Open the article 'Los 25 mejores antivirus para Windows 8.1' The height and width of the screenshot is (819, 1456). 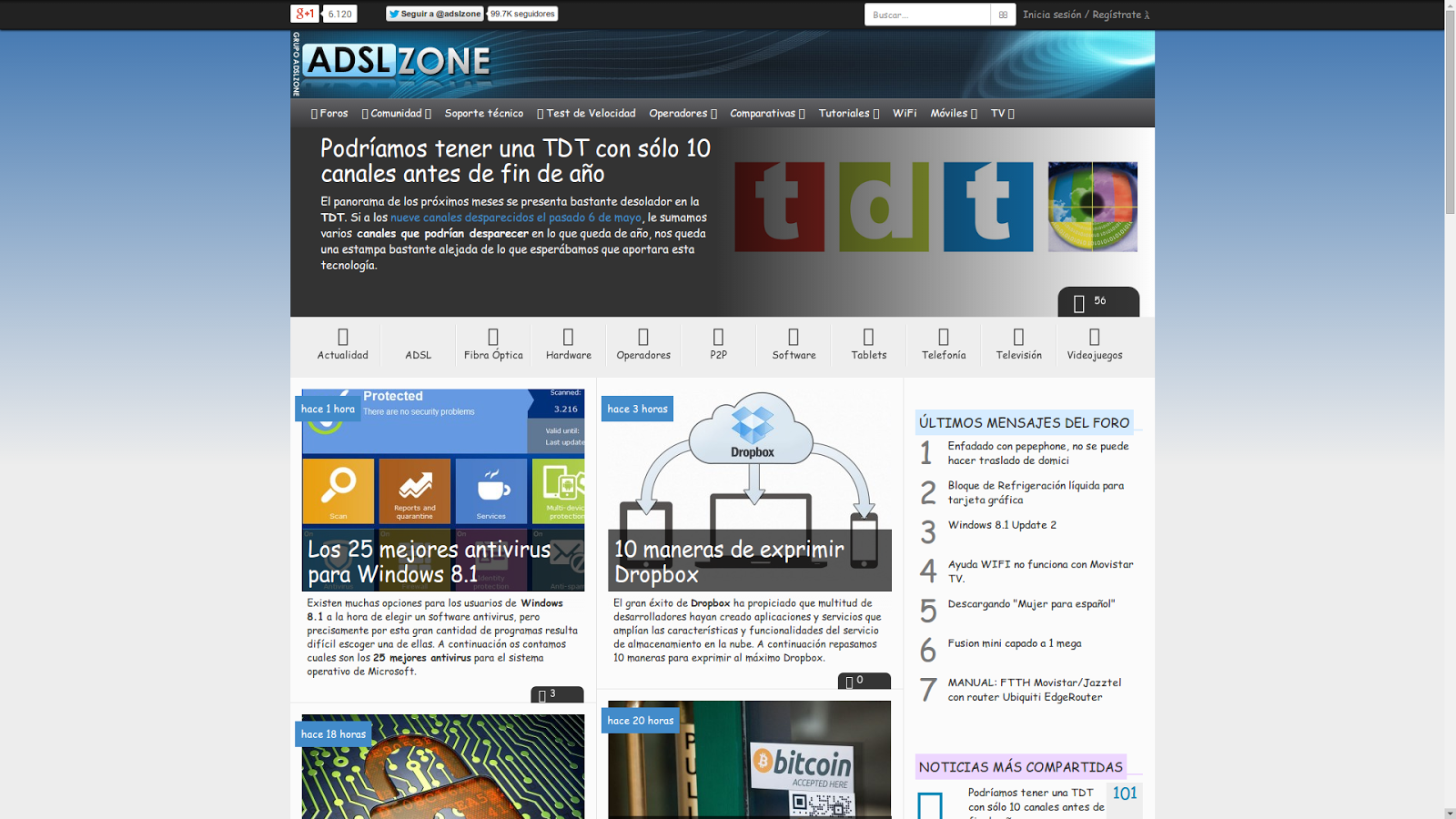[x=430, y=561]
